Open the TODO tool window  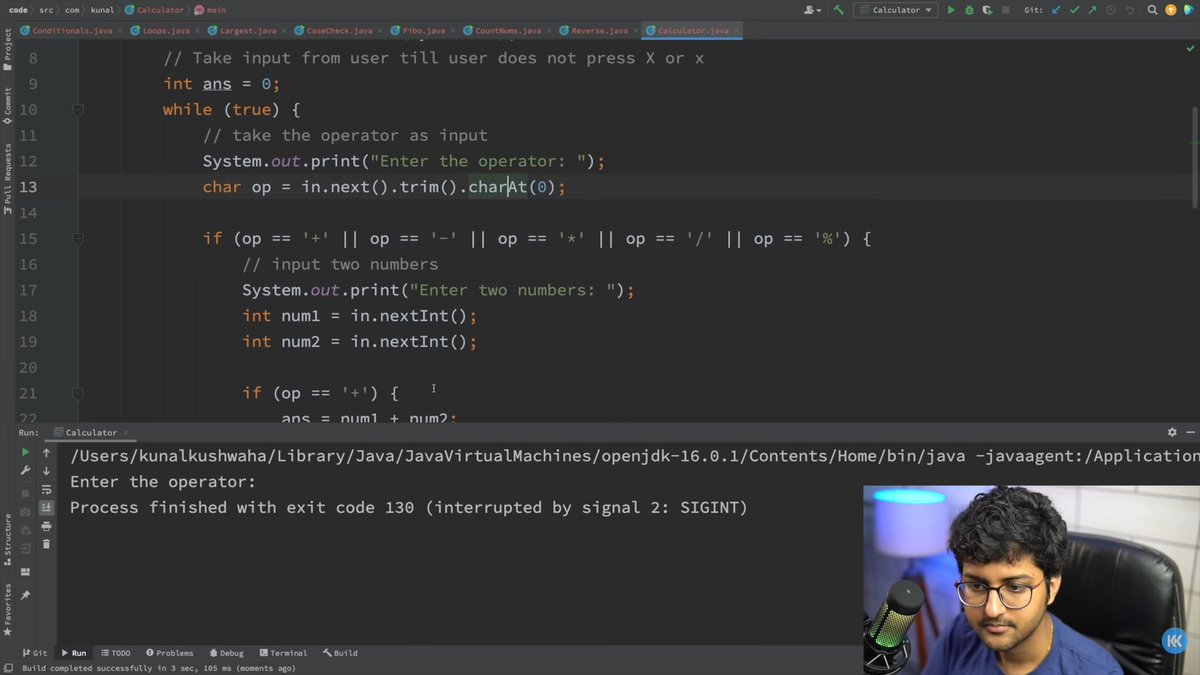click(x=114, y=653)
